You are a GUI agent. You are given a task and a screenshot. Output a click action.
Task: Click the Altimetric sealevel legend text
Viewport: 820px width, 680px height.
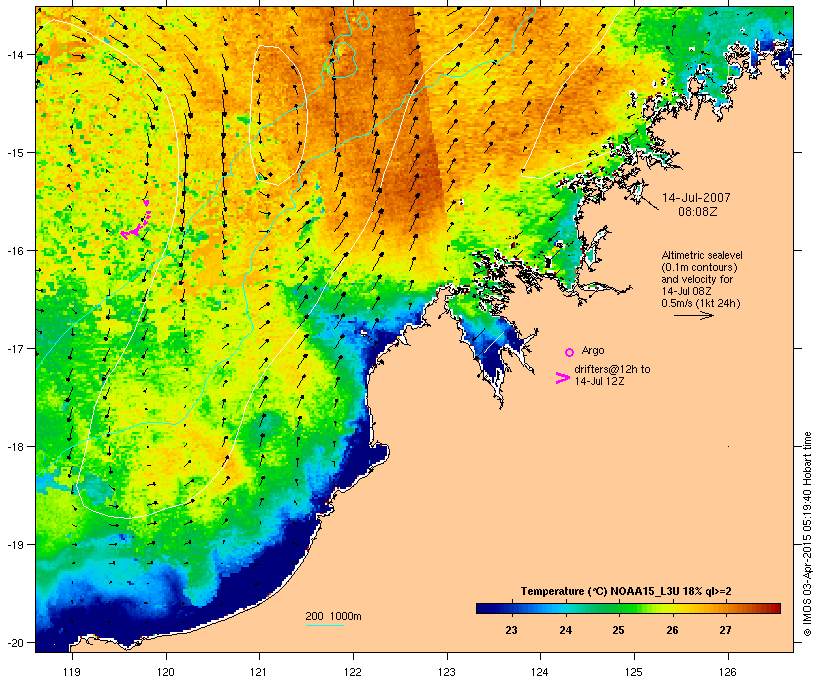[x=702, y=255]
